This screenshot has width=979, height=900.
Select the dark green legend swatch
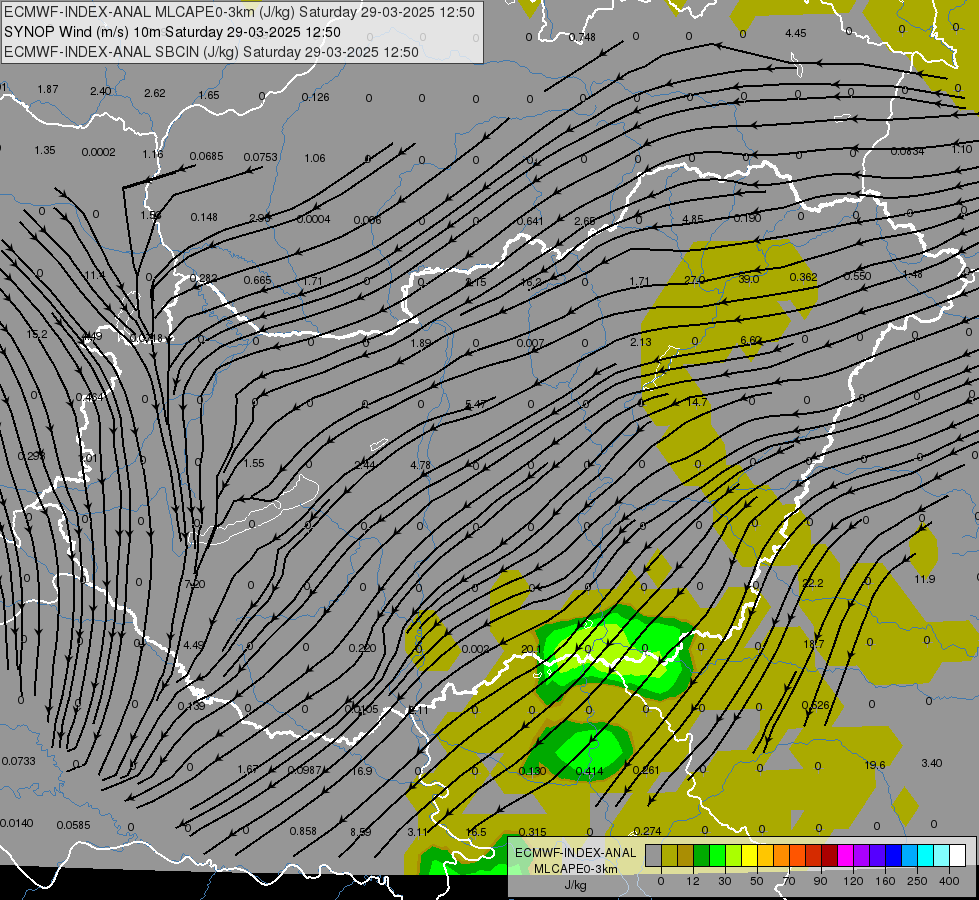click(x=701, y=856)
